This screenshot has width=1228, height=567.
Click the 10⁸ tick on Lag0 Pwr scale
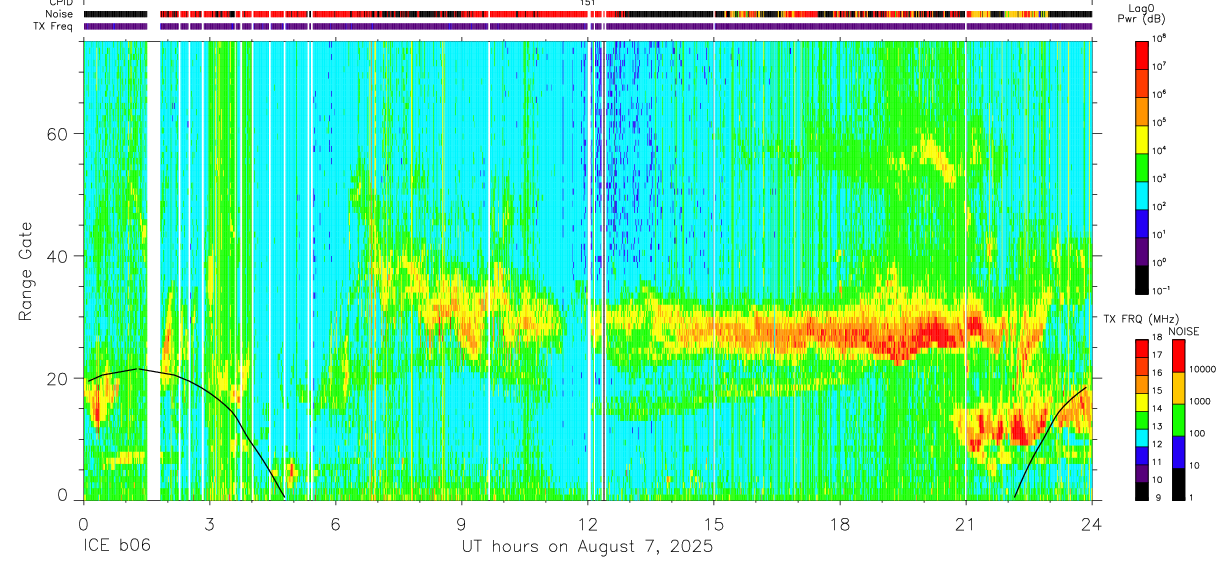[1160, 38]
